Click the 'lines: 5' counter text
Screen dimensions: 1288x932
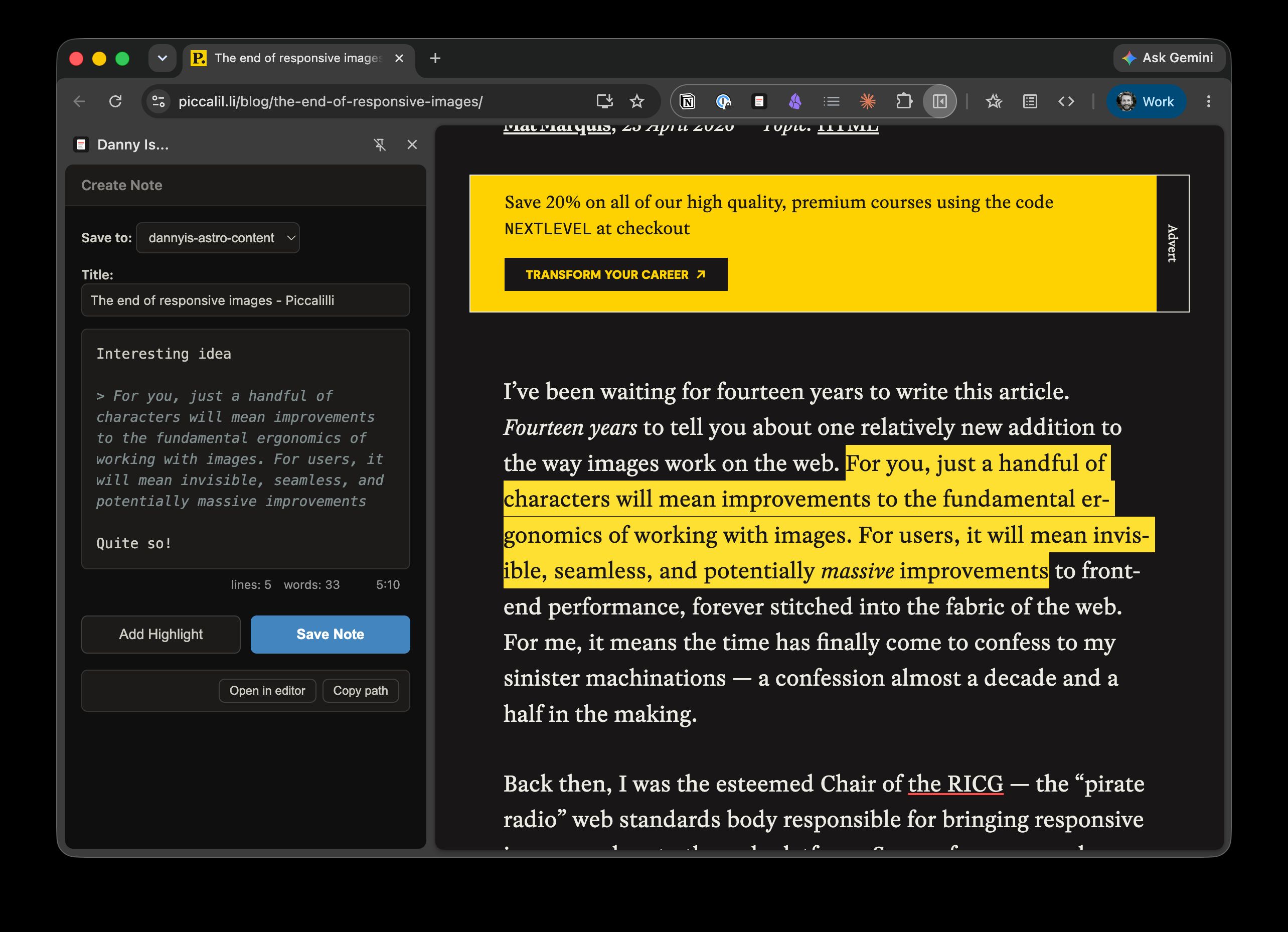click(x=251, y=585)
